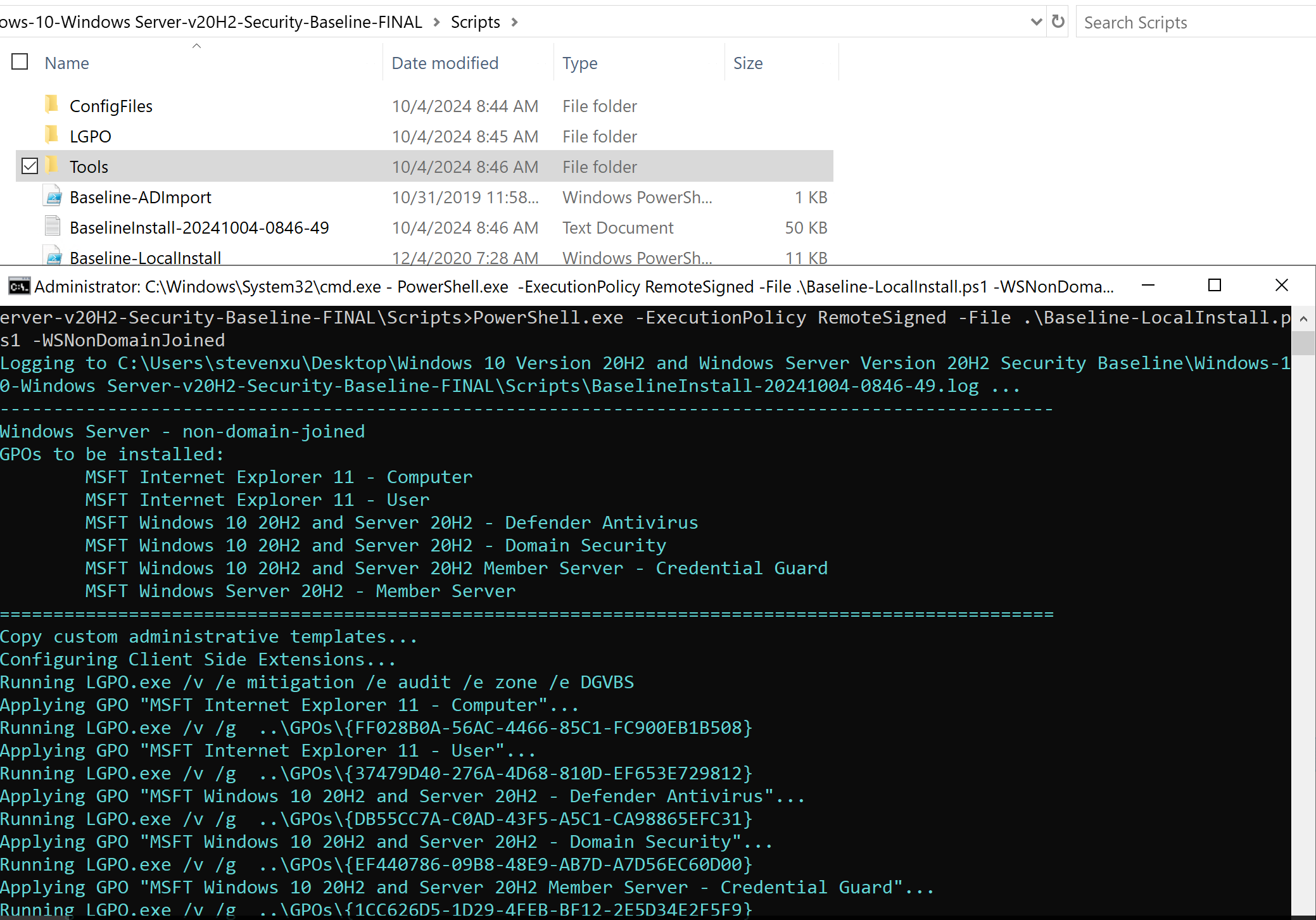Image resolution: width=1316 pixels, height=920 pixels.
Task: Select the ConfigFiles folder name
Action: (111, 106)
